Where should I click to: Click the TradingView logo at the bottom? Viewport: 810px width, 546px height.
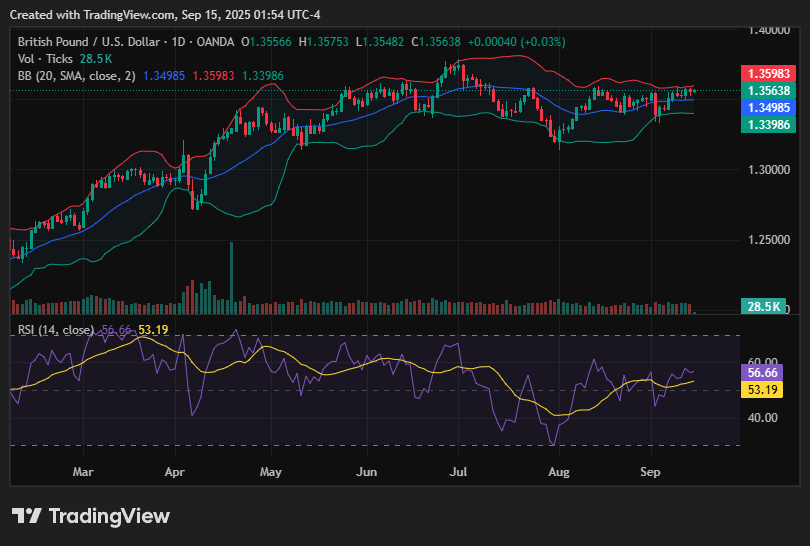point(90,516)
